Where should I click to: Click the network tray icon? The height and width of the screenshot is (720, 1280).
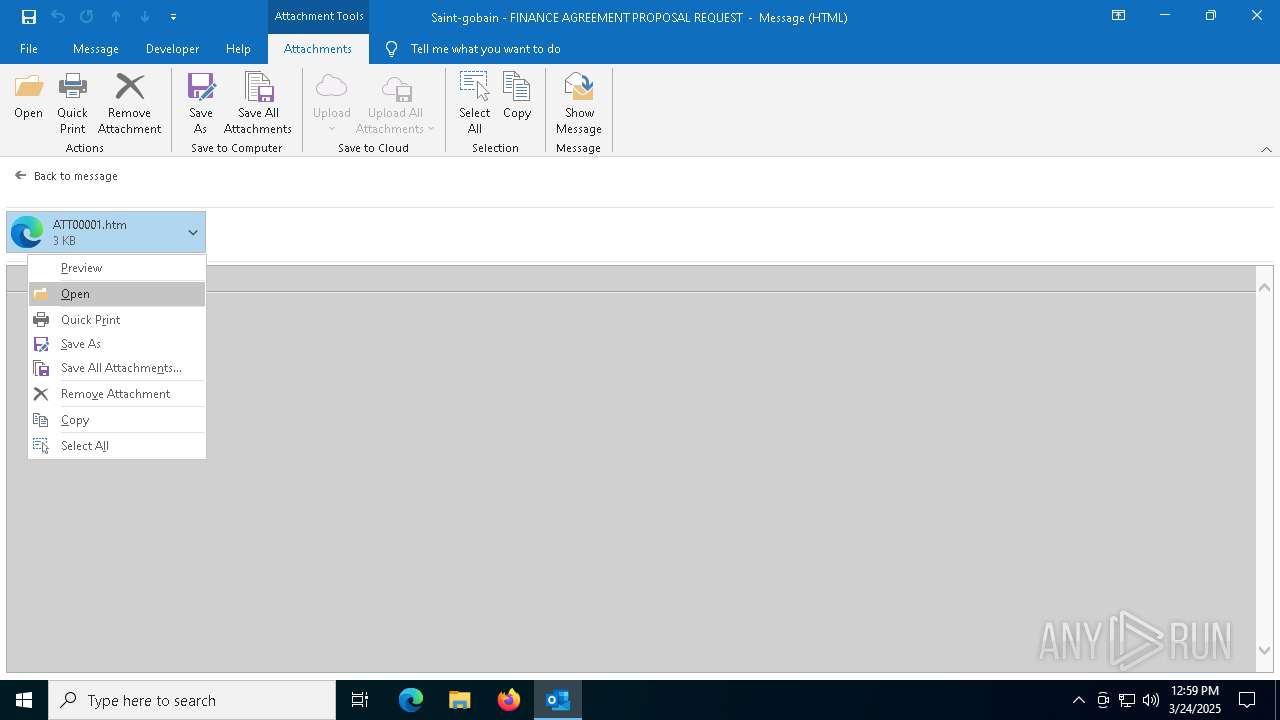pos(1127,700)
